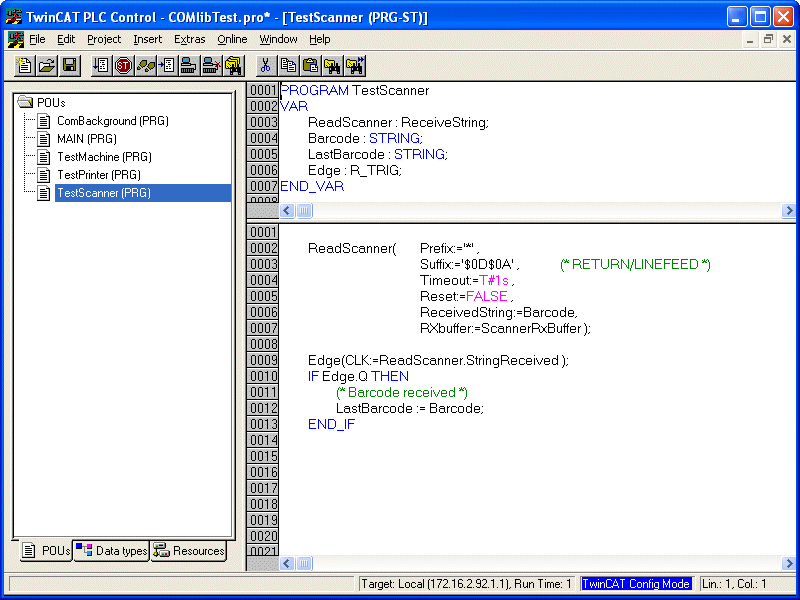Click the code pane horizontal scroll thumb

tap(304, 563)
